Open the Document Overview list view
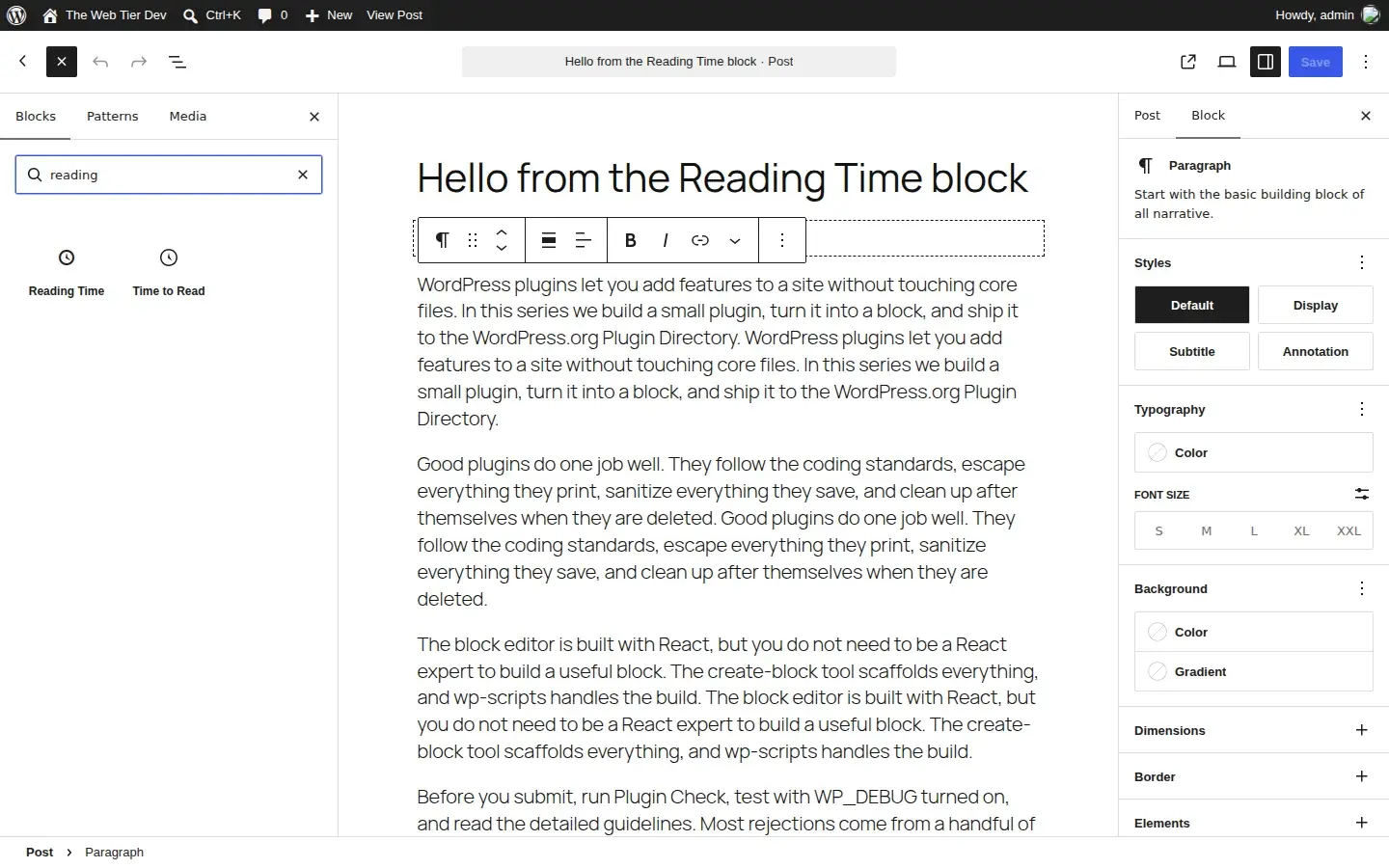This screenshot has height=868, width=1389. click(x=177, y=62)
